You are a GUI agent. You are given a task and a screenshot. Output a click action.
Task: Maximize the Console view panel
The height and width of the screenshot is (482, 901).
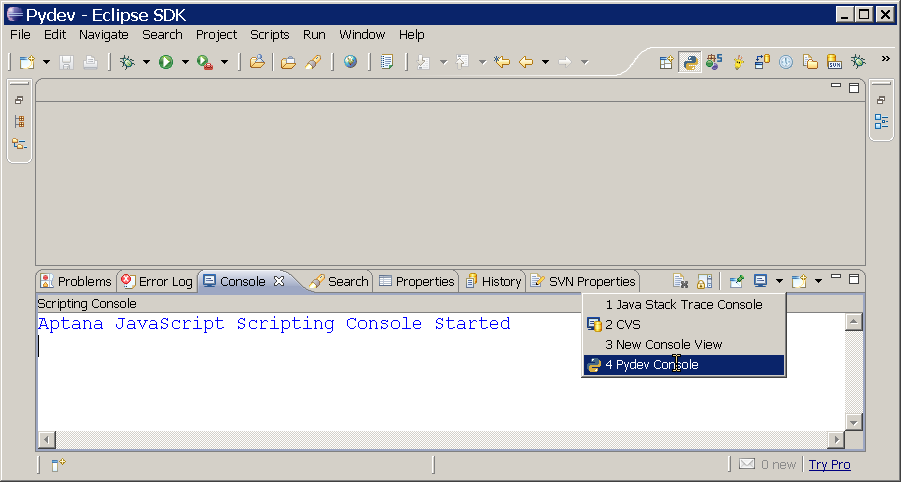click(854, 278)
